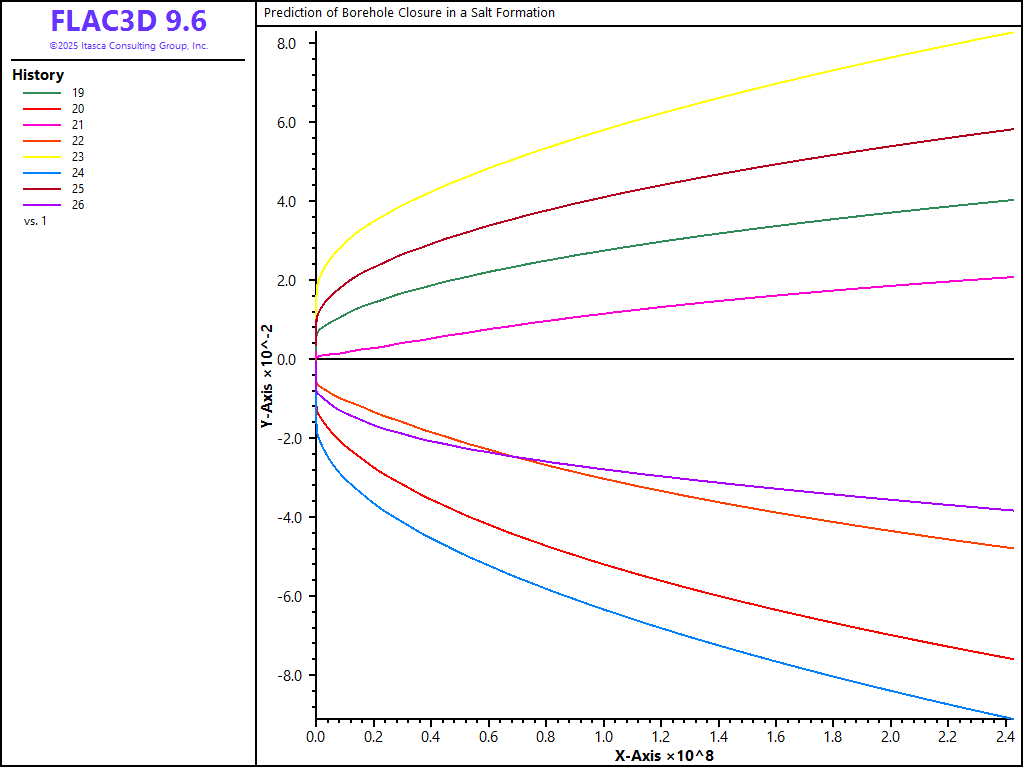Select the plot title about Borehole Closure
The image size is (1024, 768).
pyautogui.click(x=409, y=13)
